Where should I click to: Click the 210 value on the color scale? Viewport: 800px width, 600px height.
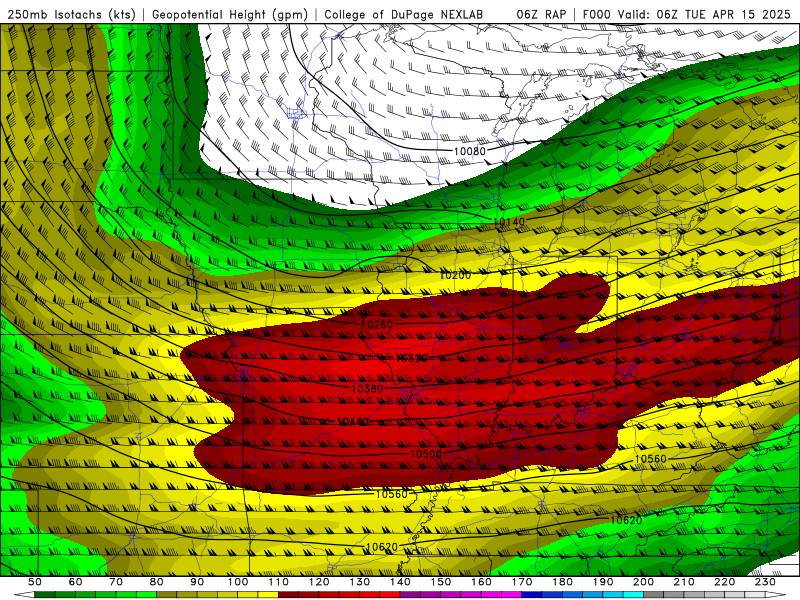coord(684,582)
